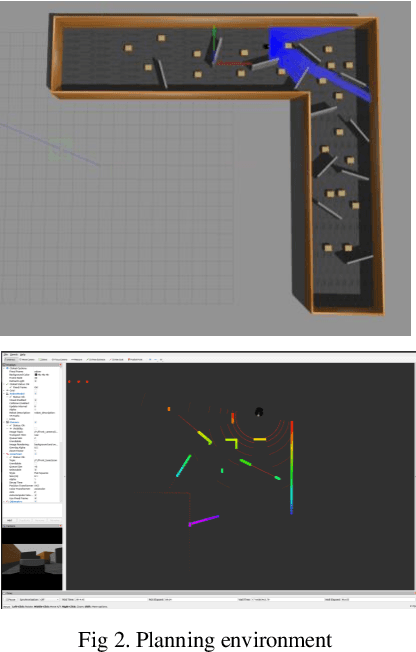Screen dimensions: 416x652
Task: Expand the Visibility node under Camera
Action: pyautogui.click(x=7, y=428)
